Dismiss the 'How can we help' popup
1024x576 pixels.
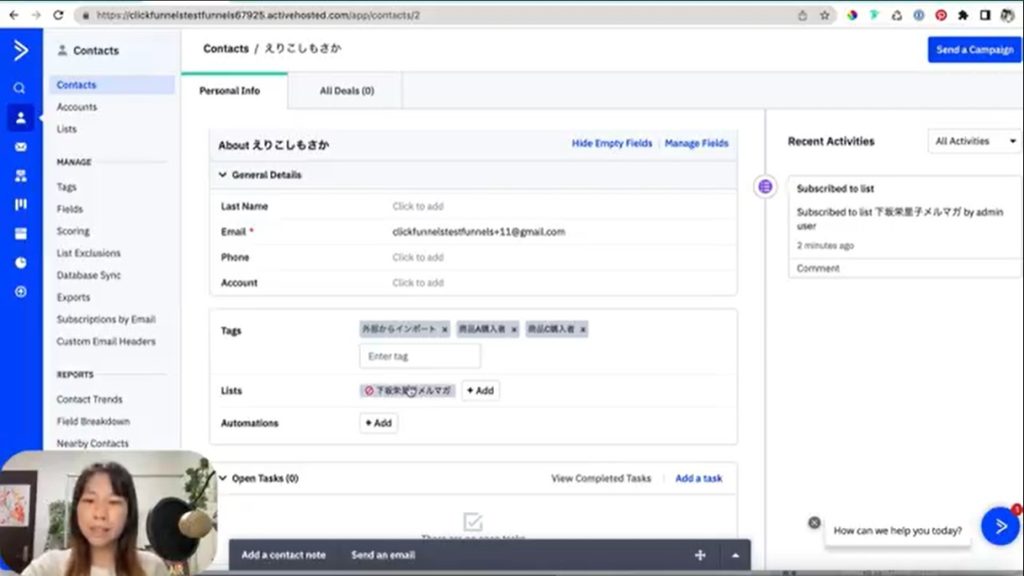point(814,522)
